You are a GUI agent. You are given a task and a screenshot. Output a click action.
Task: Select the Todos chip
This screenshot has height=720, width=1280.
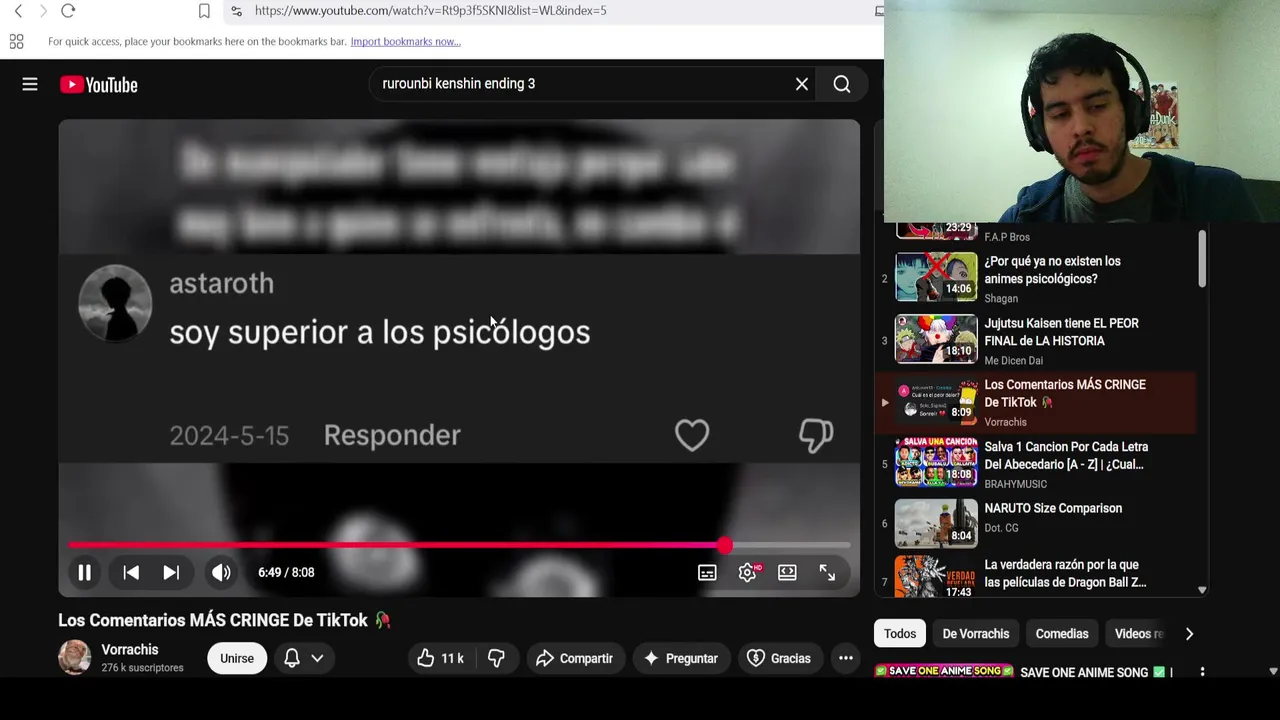coord(899,633)
